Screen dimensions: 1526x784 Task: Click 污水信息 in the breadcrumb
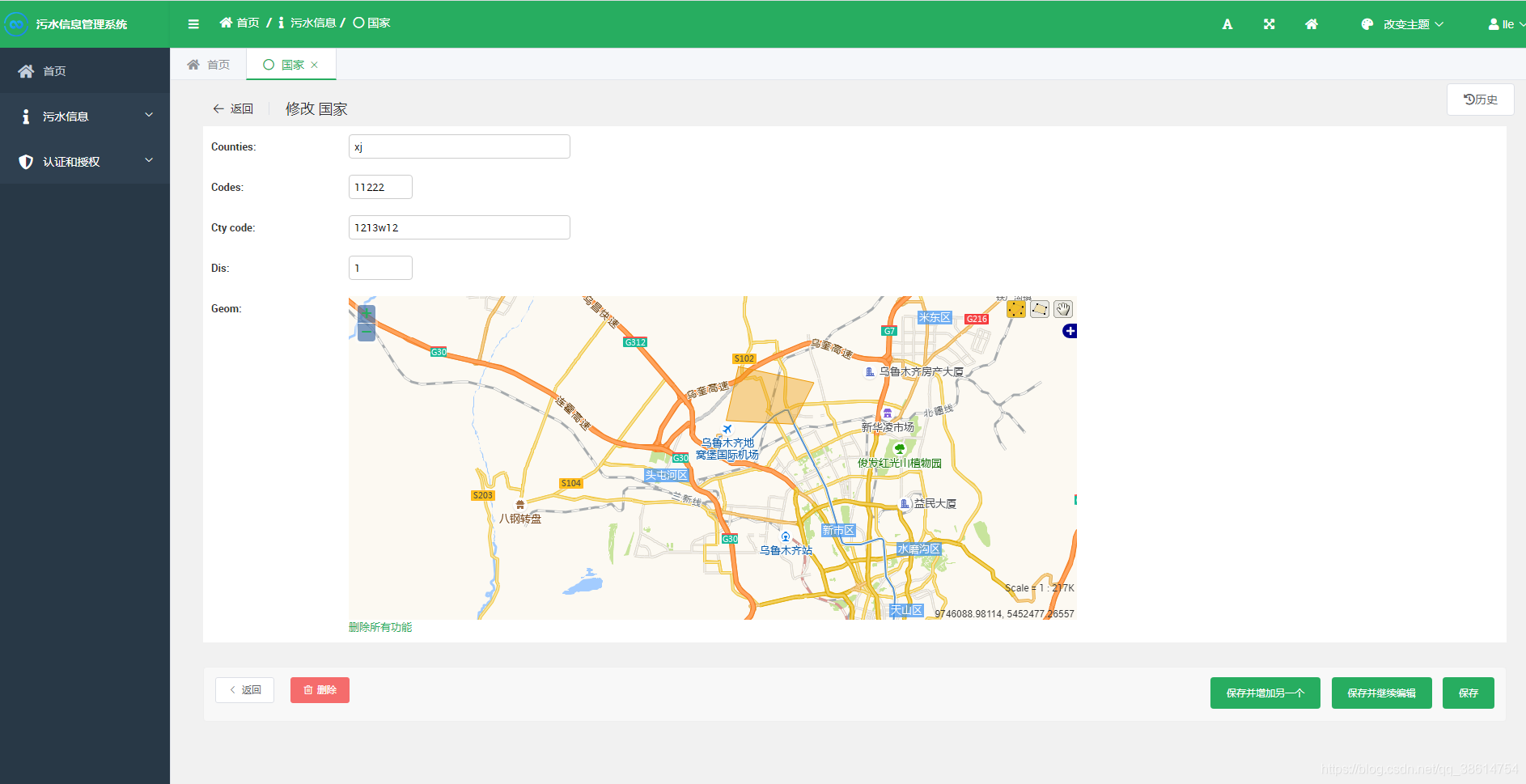[x=307, y=23]
